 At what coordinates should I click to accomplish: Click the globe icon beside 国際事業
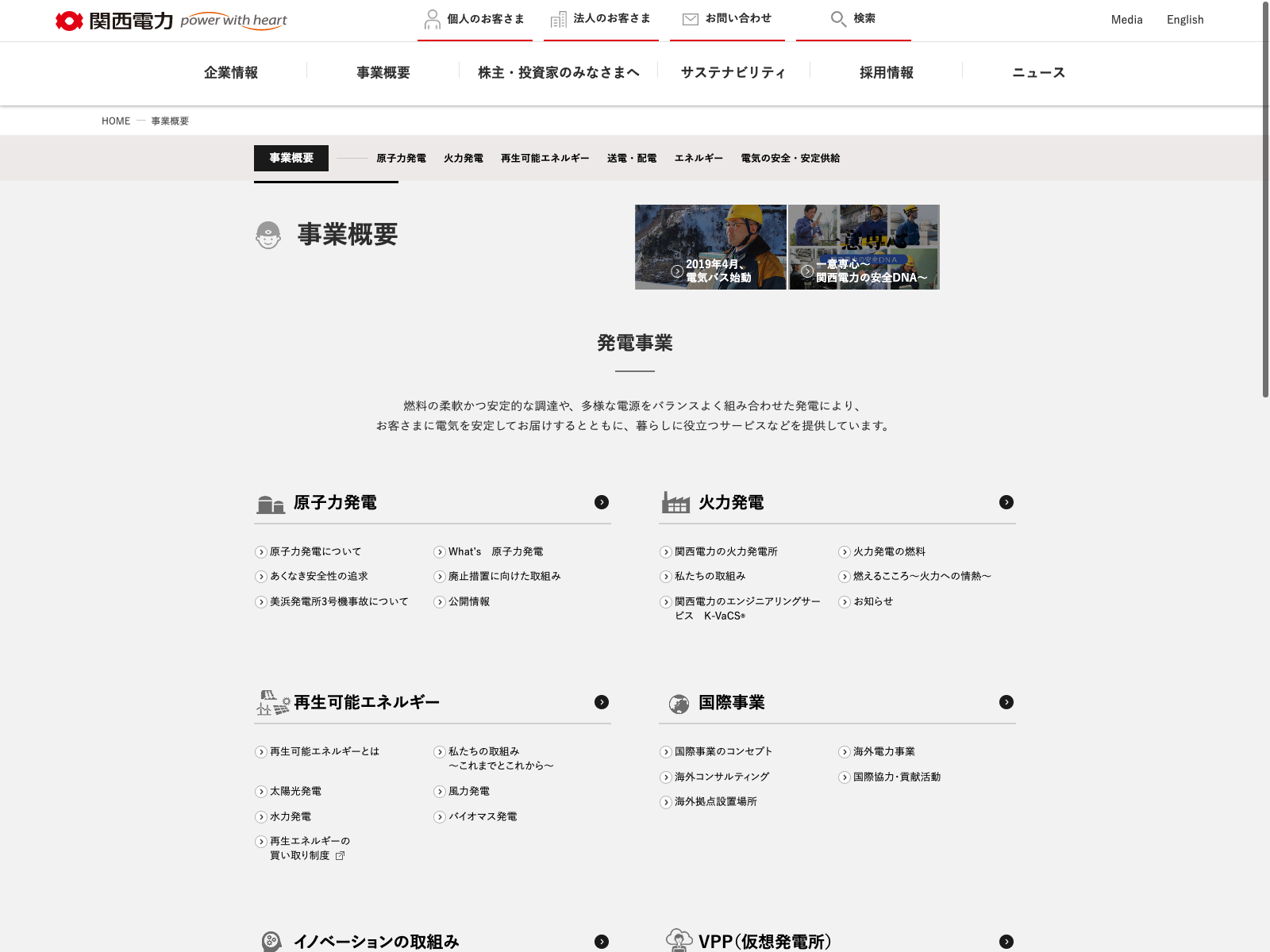(x=679, y=704)
